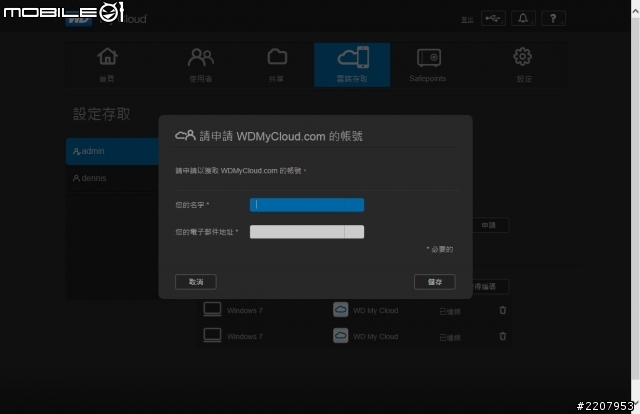The height and width of the screenshot is (414, 640).
Task: Click the email address input field
Action: coord(307,232)
